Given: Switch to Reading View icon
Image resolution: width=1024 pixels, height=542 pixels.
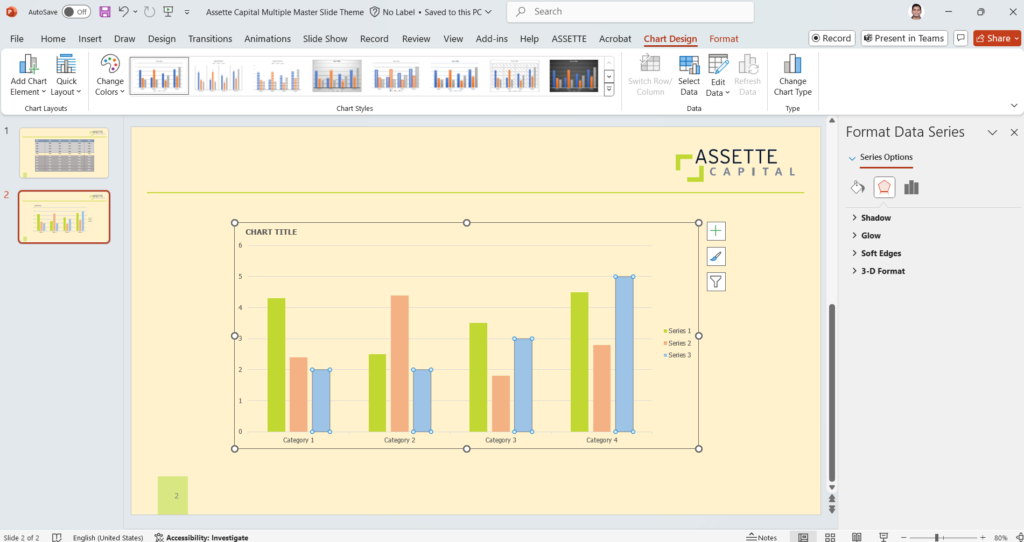Looking at the screenshot, I should [x=856, y=537].
